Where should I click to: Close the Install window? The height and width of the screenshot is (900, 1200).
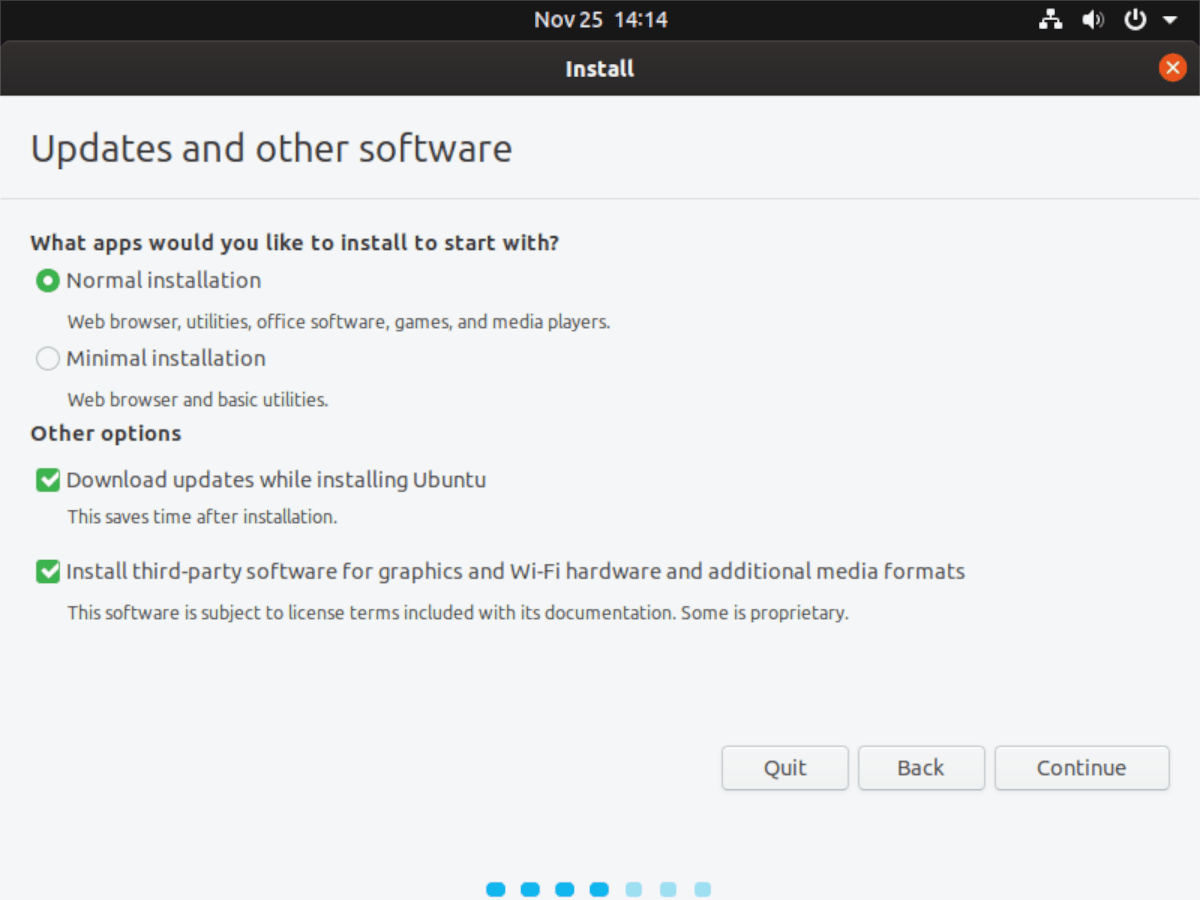pos(1171,68)
